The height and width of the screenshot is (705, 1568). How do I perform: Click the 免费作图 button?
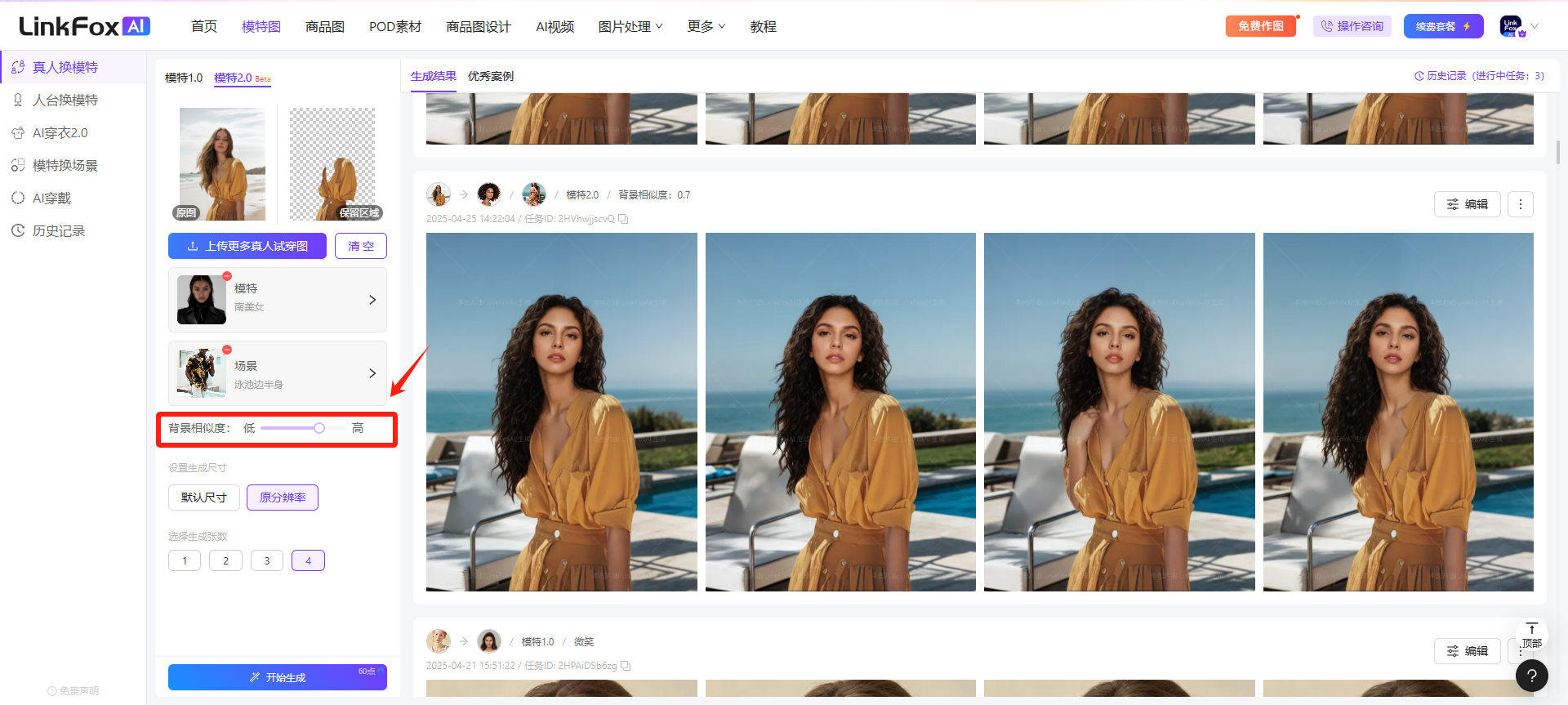(x=1261, y=26)
